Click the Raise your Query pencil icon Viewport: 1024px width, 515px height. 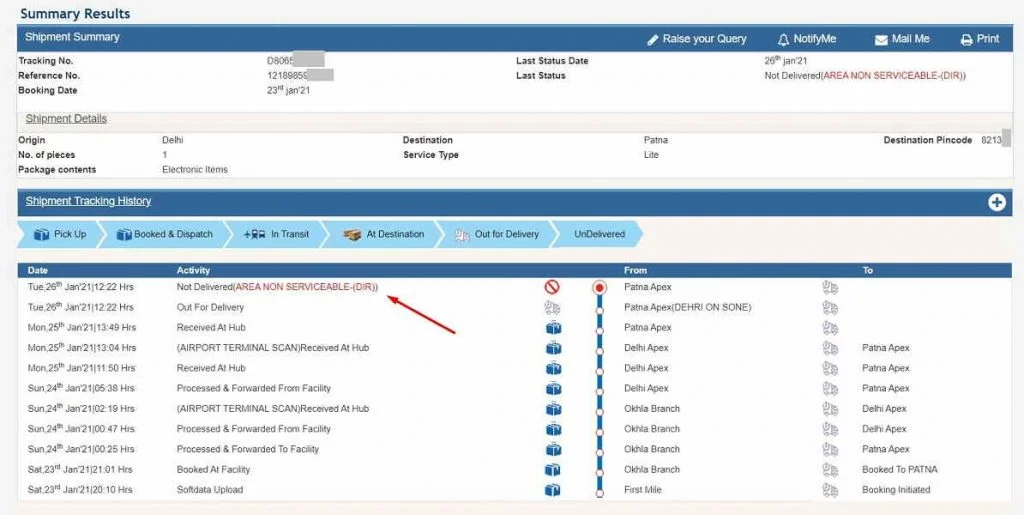[x=652, y=40]
